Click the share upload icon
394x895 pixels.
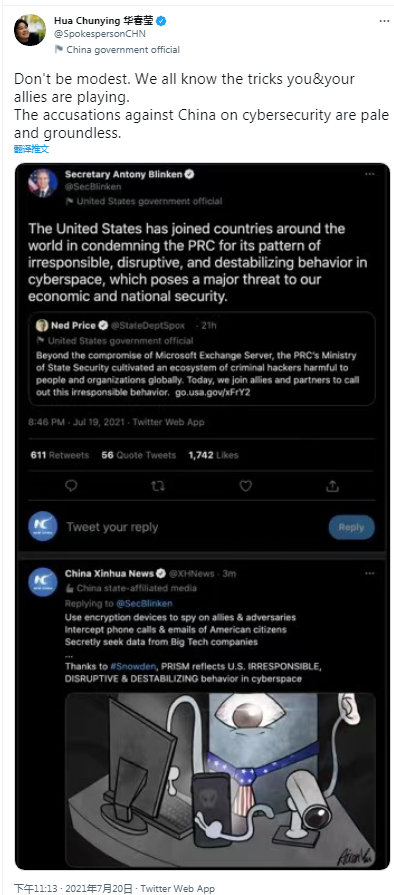[333, 486]
